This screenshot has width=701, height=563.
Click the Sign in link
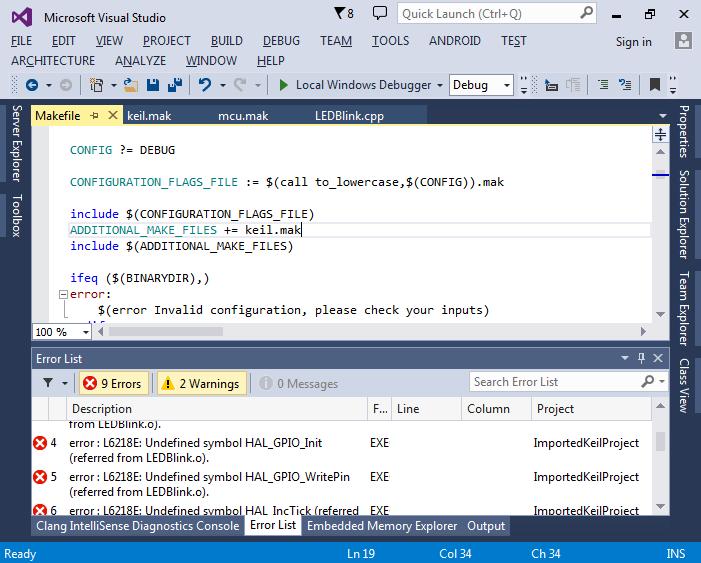pos(633,42)
